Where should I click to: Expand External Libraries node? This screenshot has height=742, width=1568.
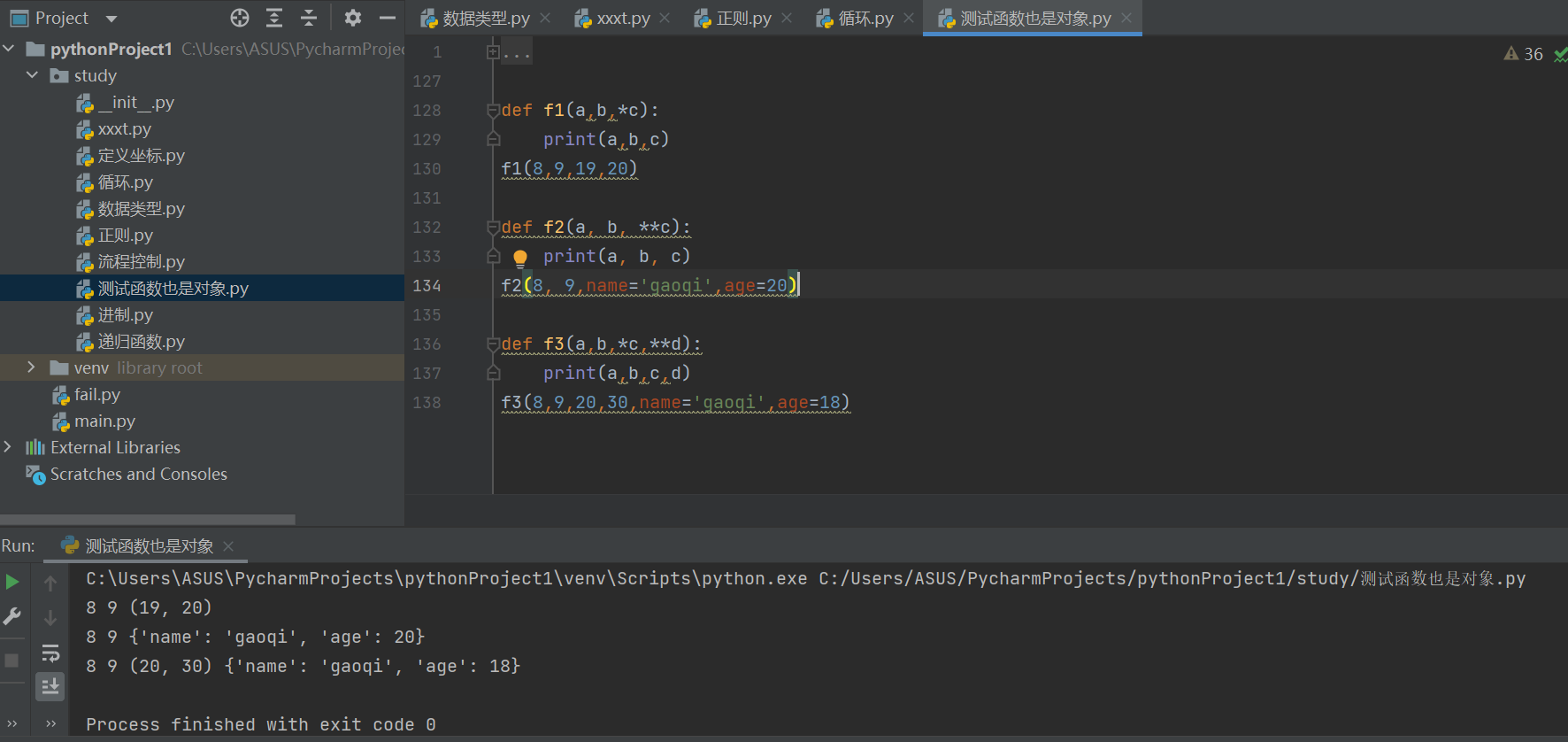click(x=8, y=447)
